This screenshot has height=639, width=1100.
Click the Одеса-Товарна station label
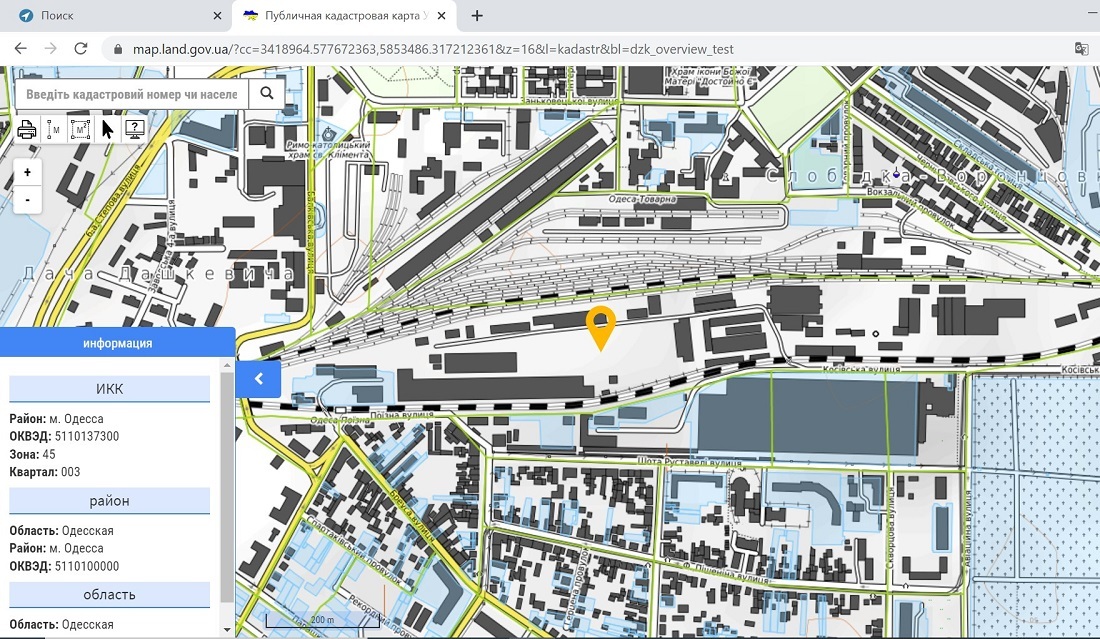pos(642,199)
